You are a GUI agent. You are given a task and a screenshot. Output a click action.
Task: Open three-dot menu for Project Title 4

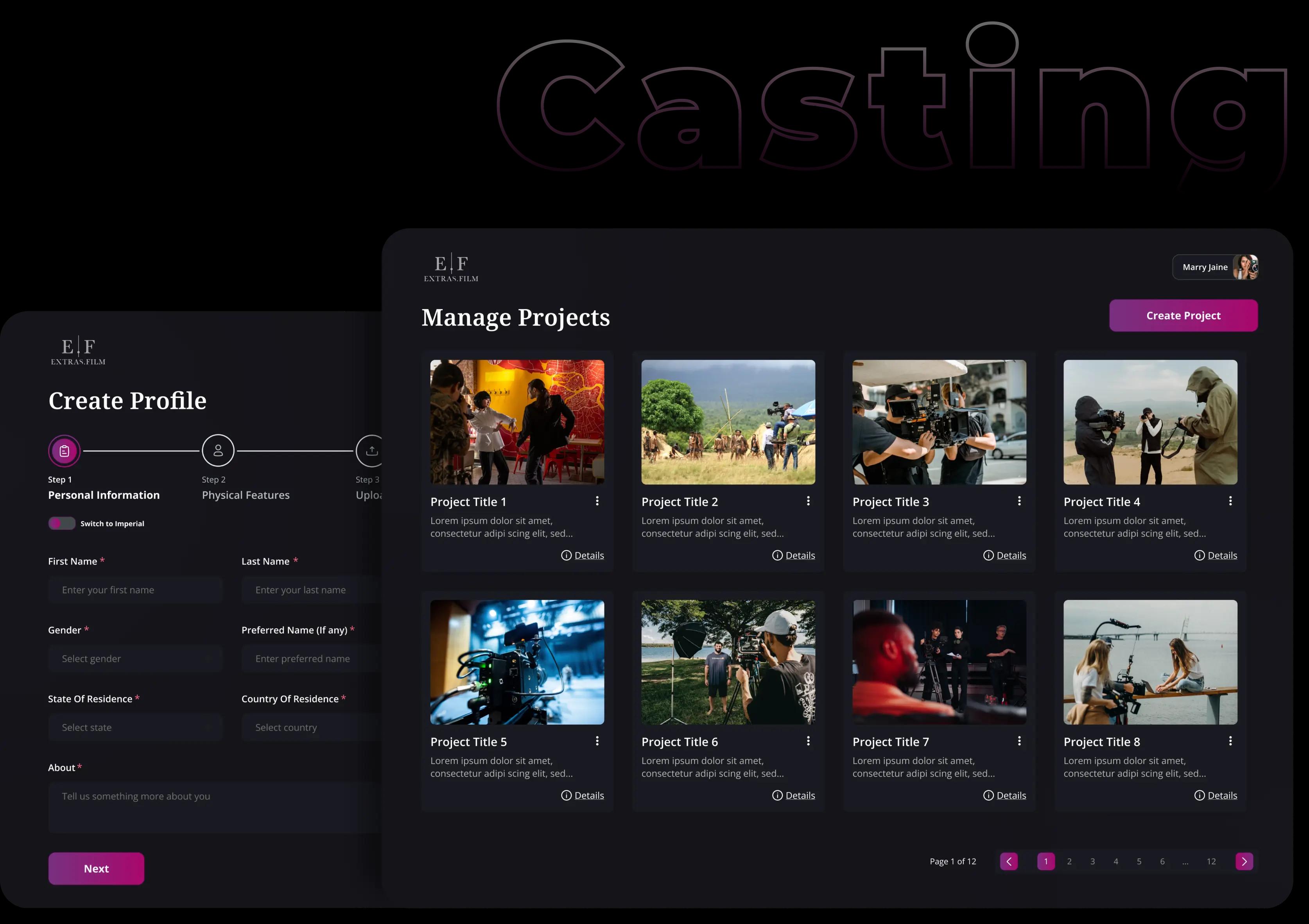coord(1230,501)
